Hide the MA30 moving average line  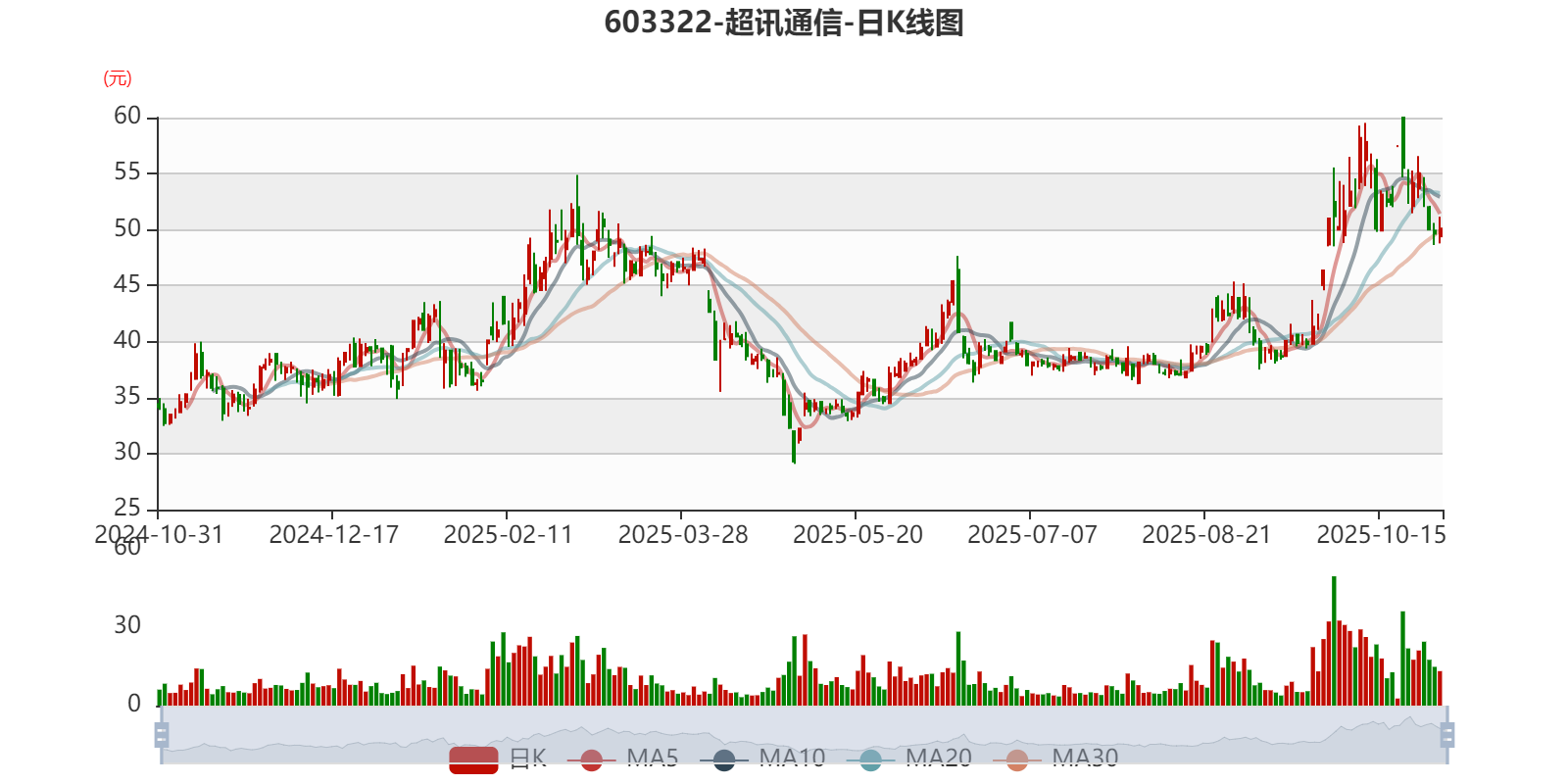click(x=1055, y=759)
